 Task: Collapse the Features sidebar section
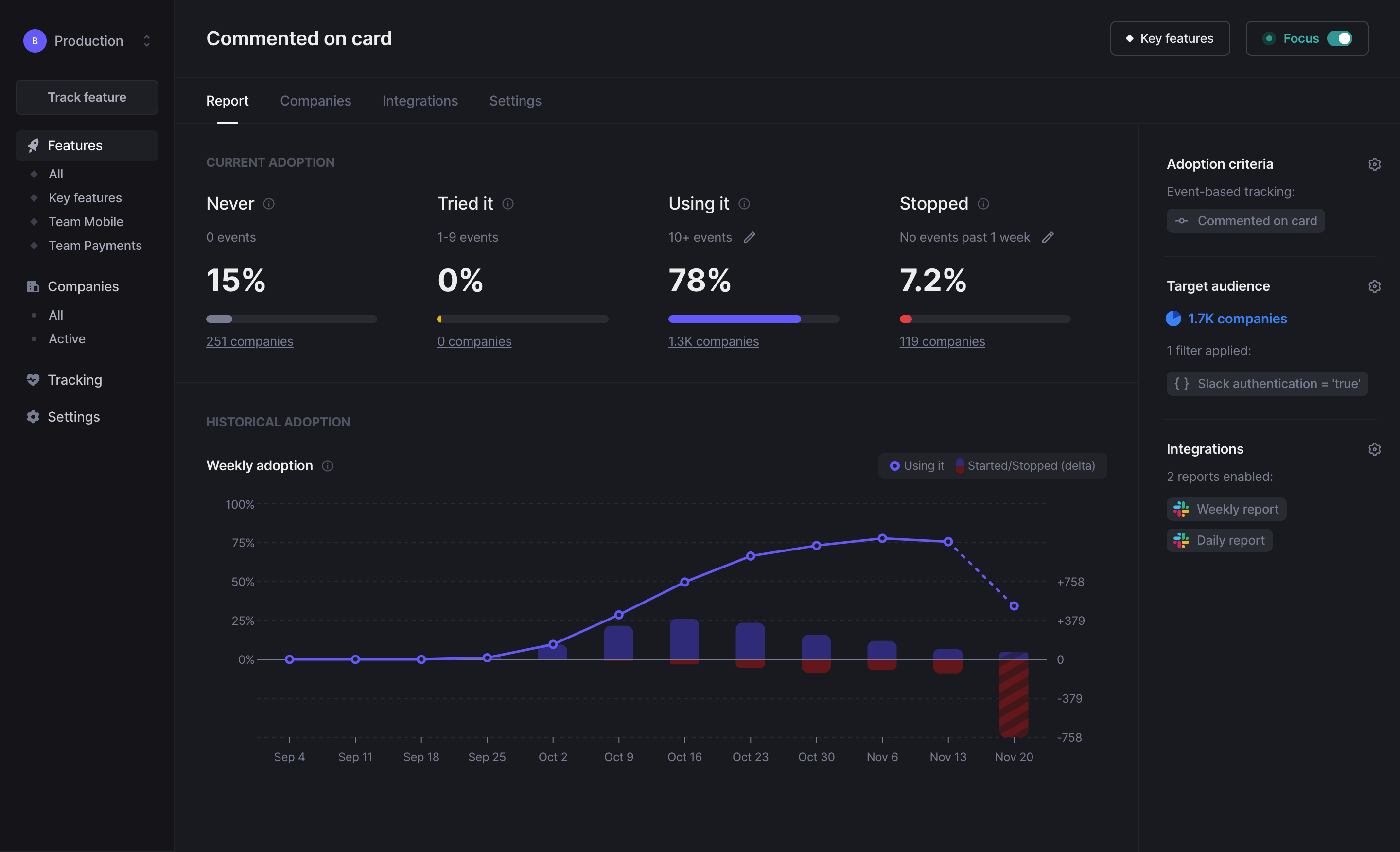tap(74, 145)
